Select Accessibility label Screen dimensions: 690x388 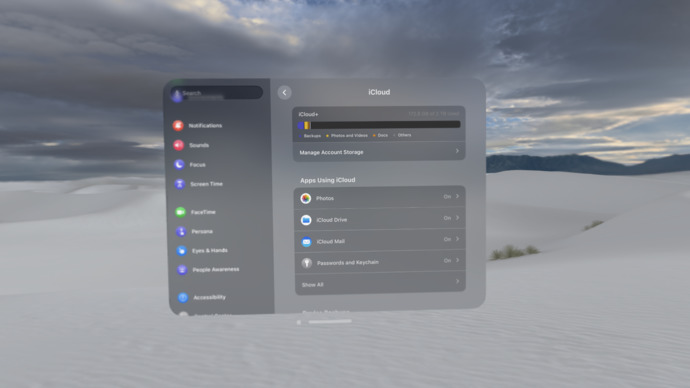[209, 297]
